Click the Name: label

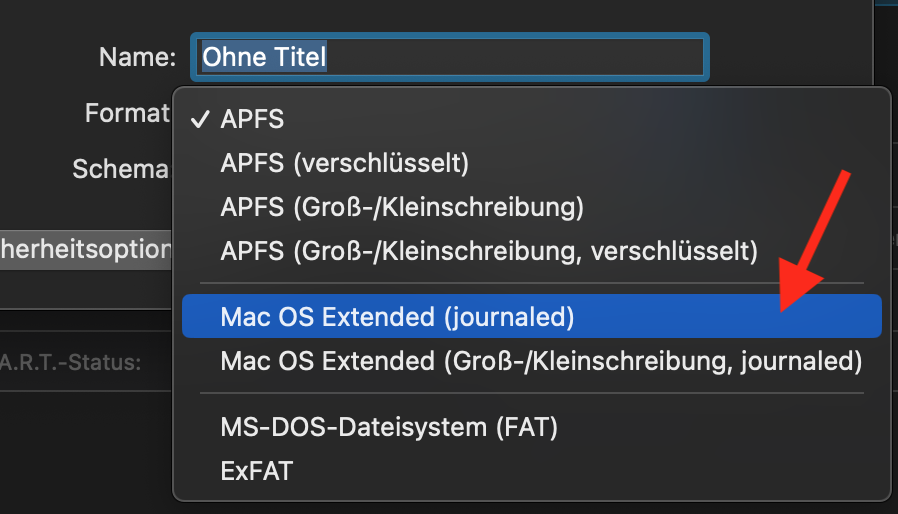[138, 57]
